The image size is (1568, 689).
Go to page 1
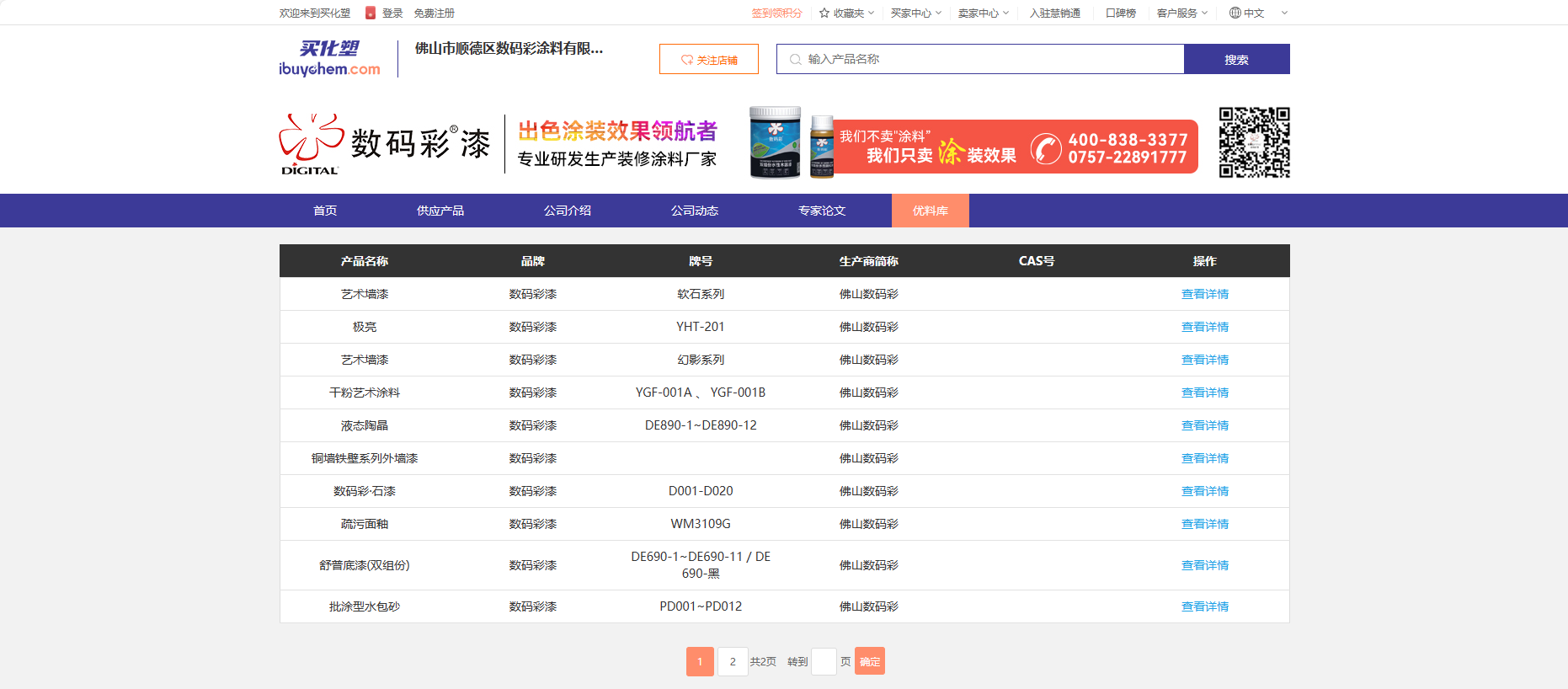point(700,661)
